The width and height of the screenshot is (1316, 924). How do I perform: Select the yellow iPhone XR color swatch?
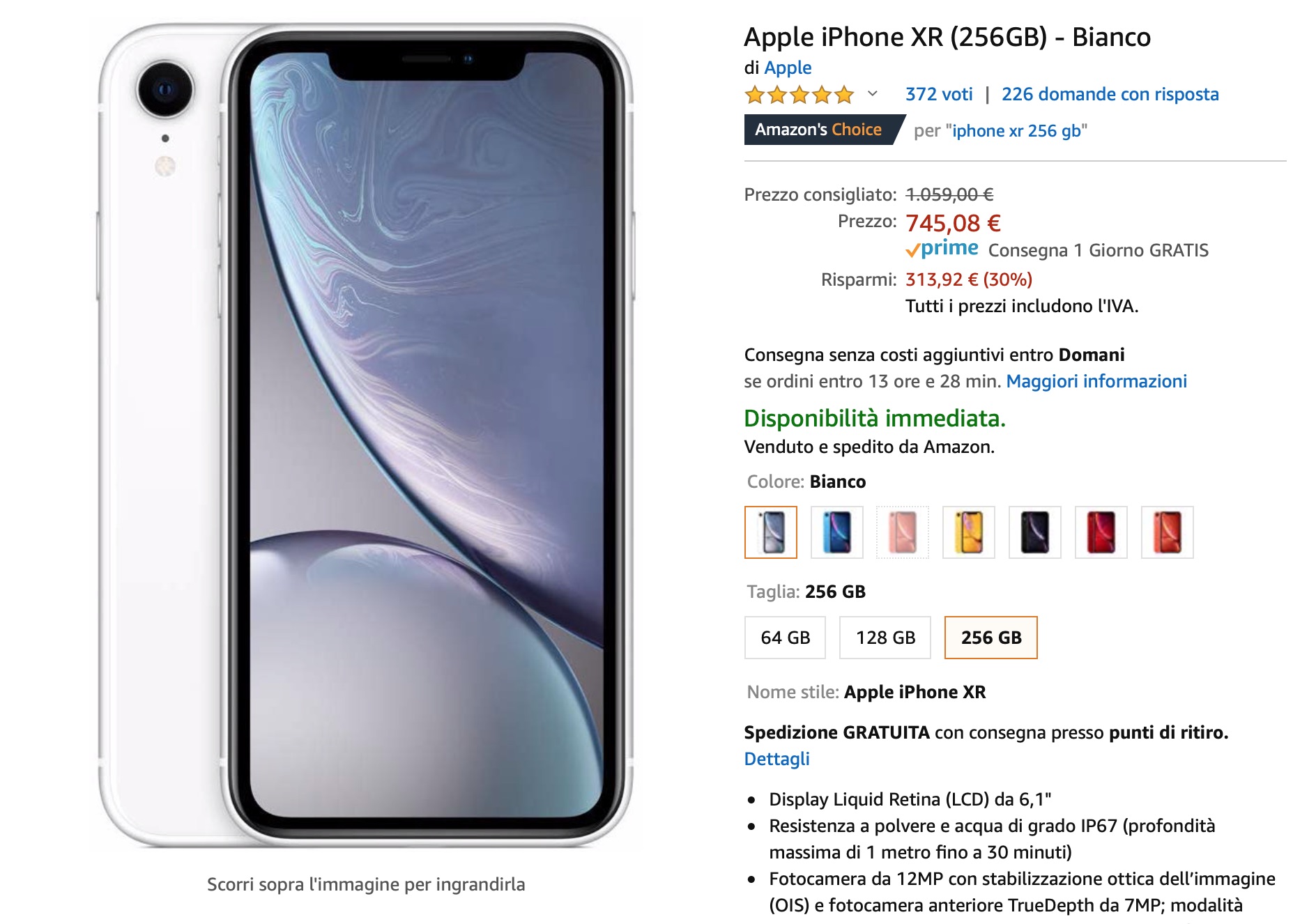(969, 532)
